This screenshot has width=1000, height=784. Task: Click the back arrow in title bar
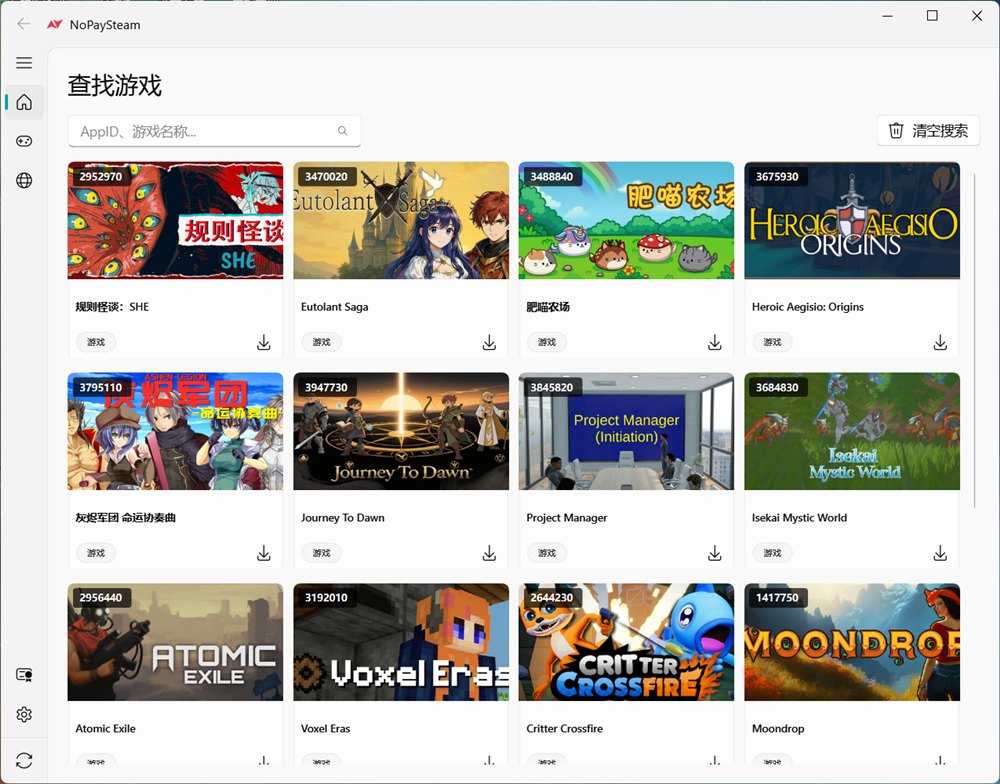pyautogui.click(x=24, y=24)
